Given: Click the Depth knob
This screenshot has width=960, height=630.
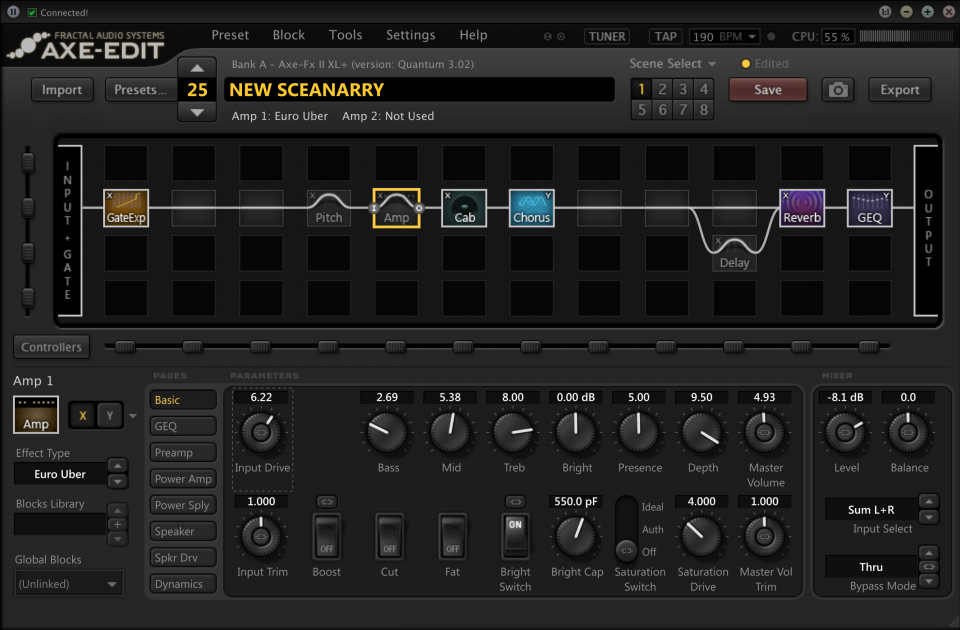Looking at the screenshot, I should pos(702,432).
